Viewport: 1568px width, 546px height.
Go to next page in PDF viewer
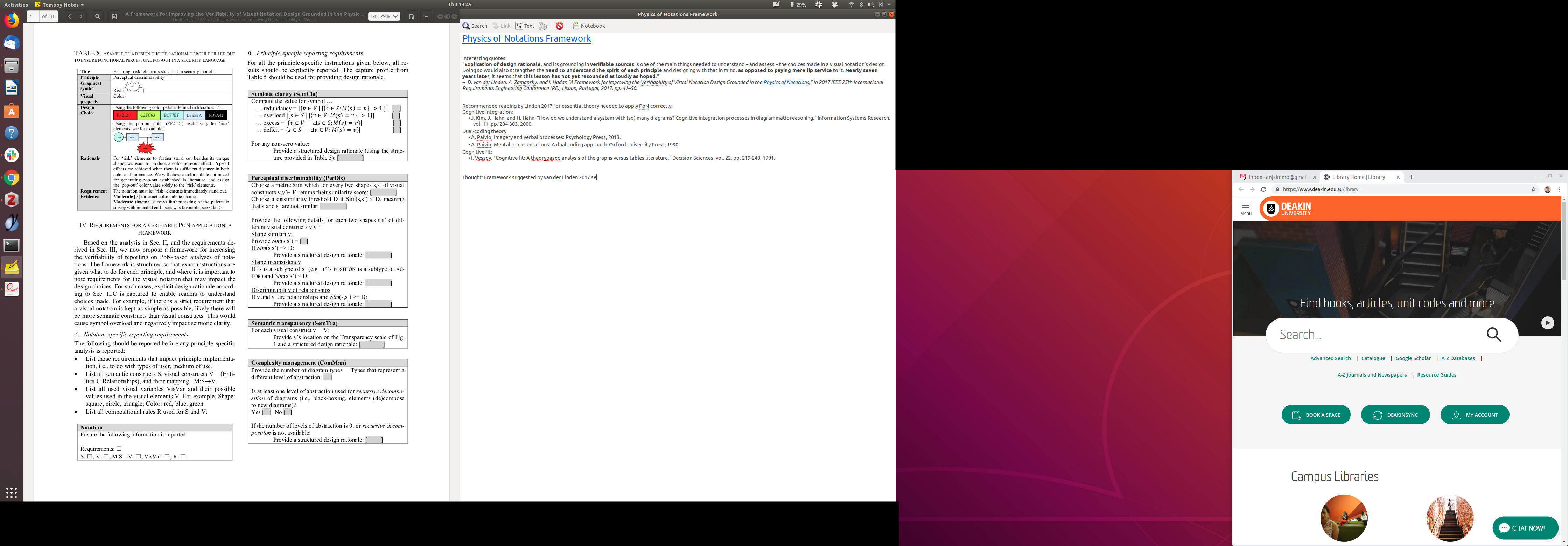81,16
